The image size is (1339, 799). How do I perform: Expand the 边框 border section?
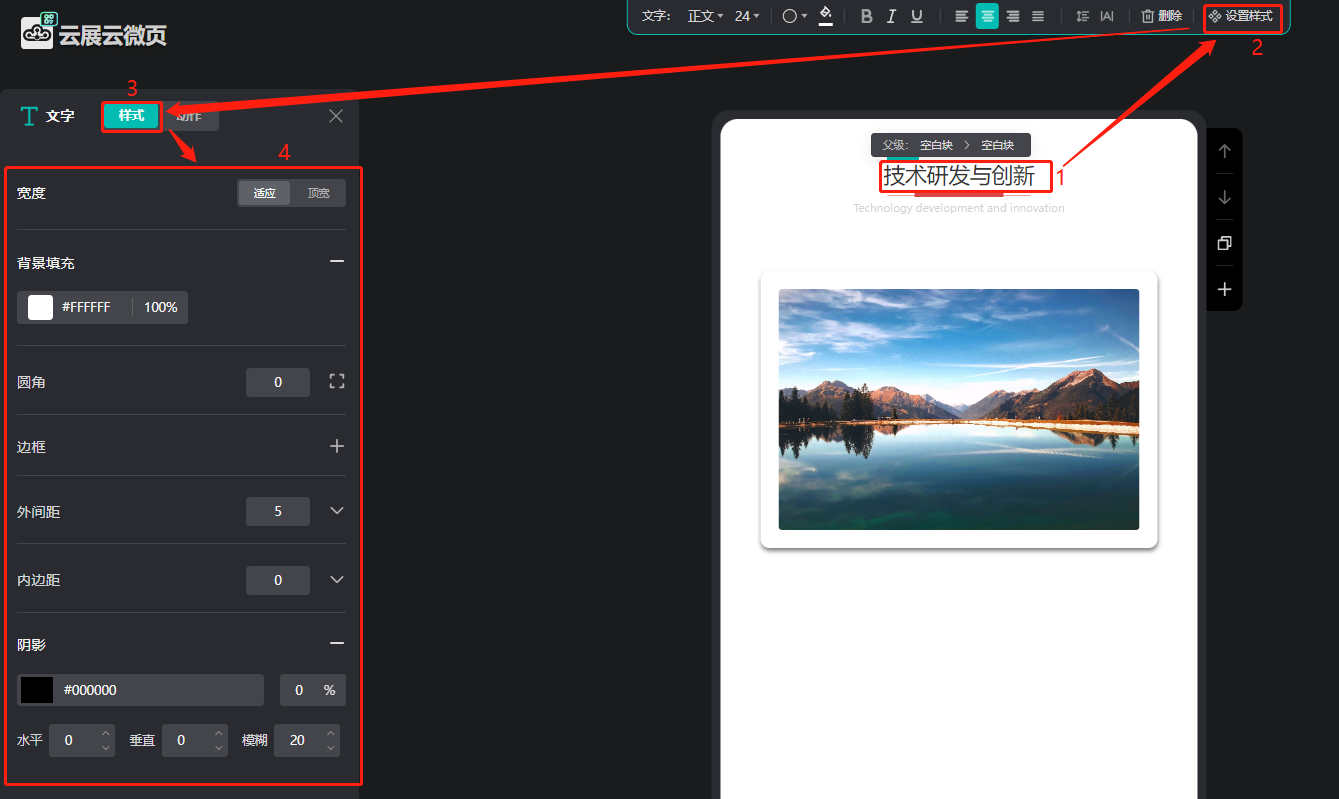click(x=337, y=446)
